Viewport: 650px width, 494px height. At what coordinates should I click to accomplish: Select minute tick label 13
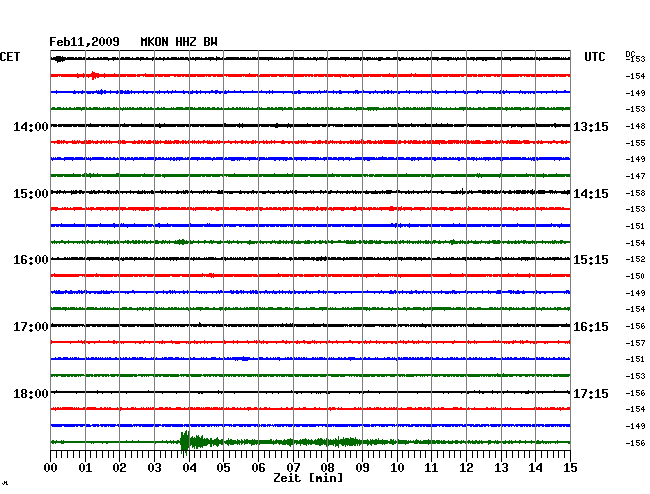501,467
